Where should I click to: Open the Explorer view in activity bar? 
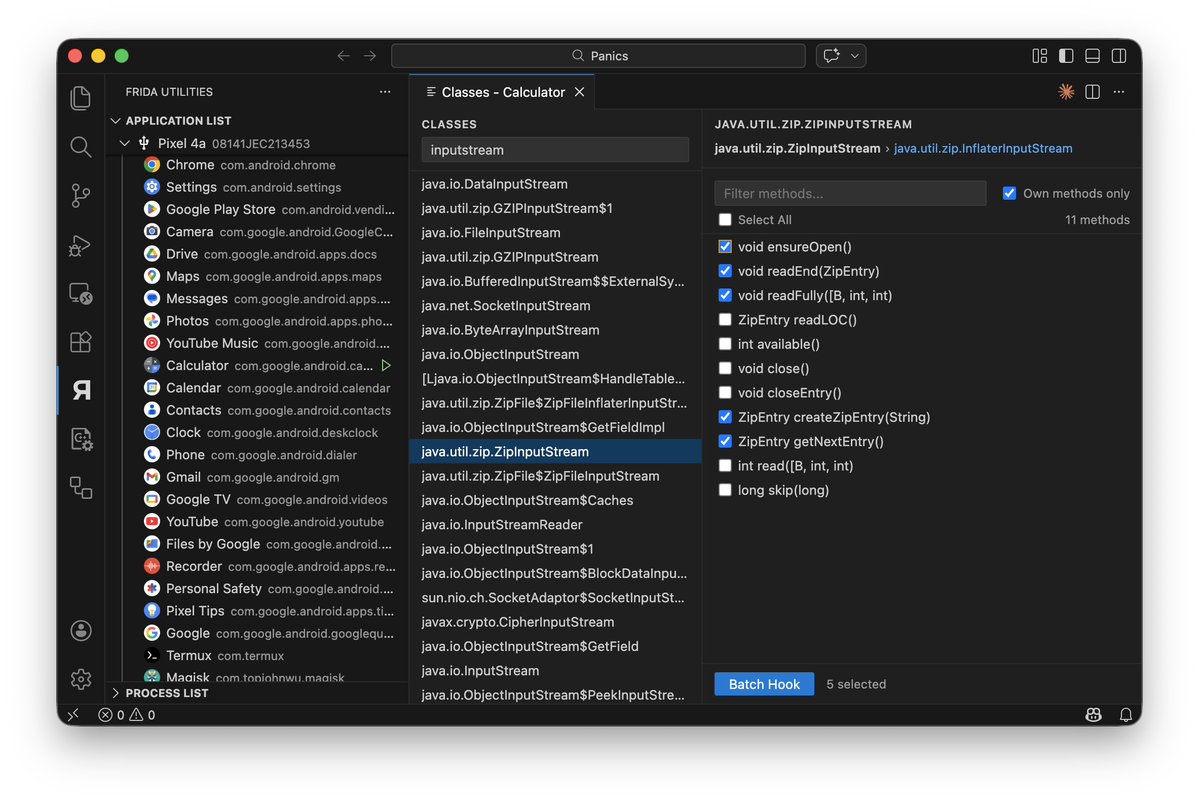tap(80, 98)
